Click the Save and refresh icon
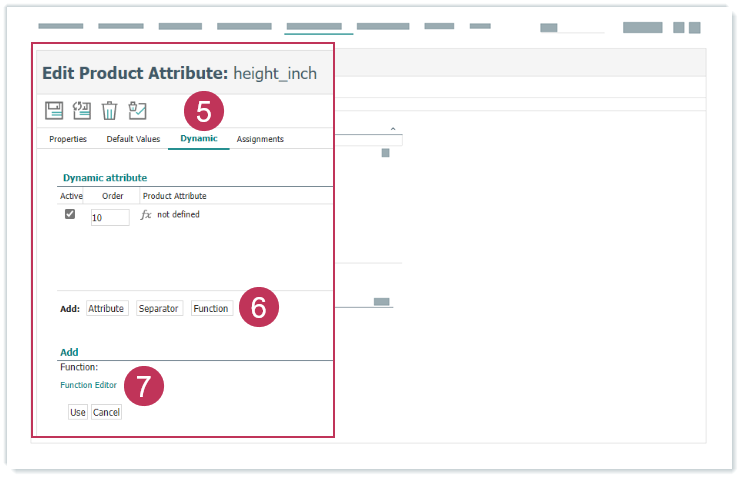742x479 pixels. pos(82,110)
